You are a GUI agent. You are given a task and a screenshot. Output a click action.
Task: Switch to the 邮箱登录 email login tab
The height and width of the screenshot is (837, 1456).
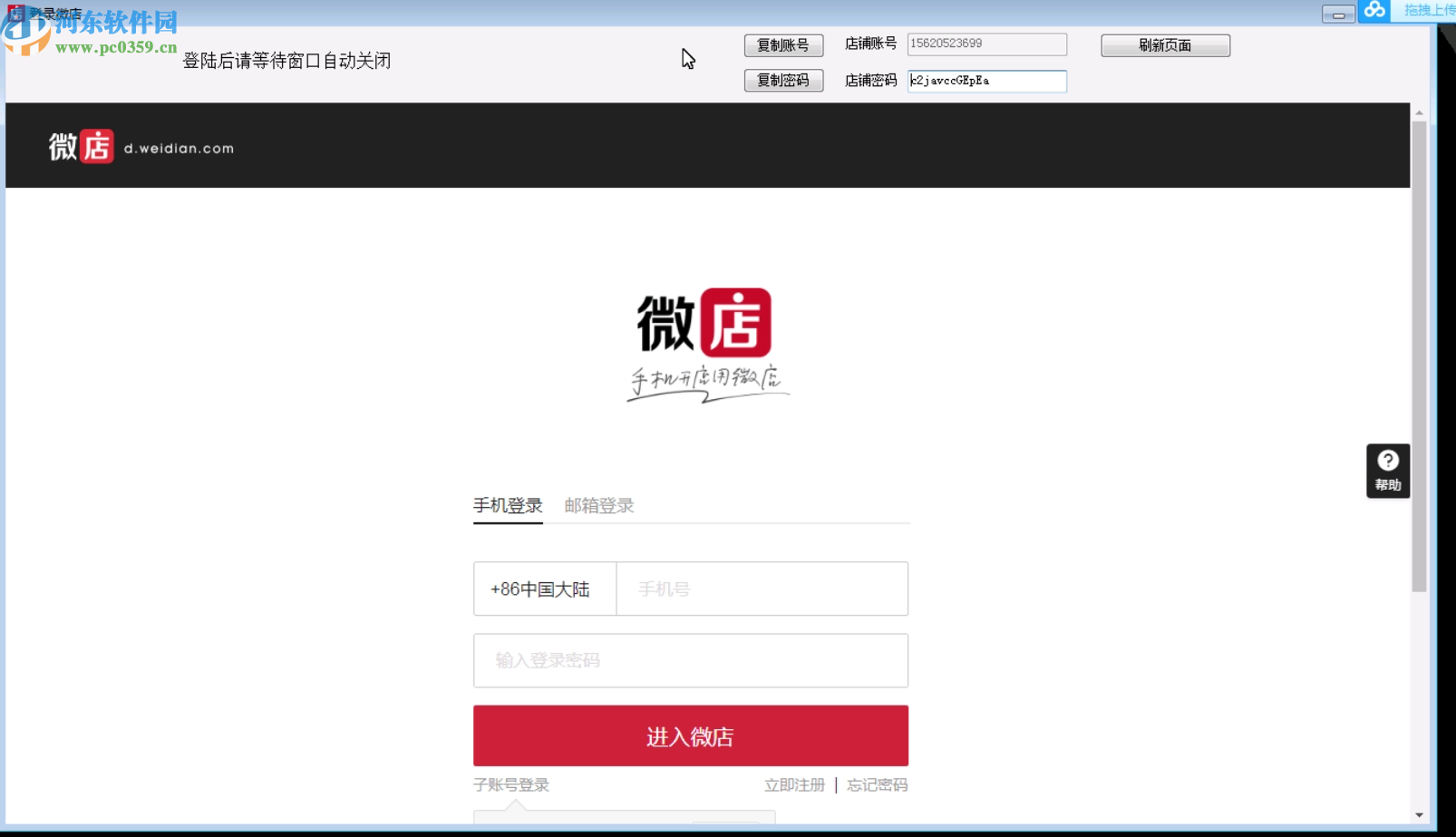pyautogui.click(x=597, y=505)
